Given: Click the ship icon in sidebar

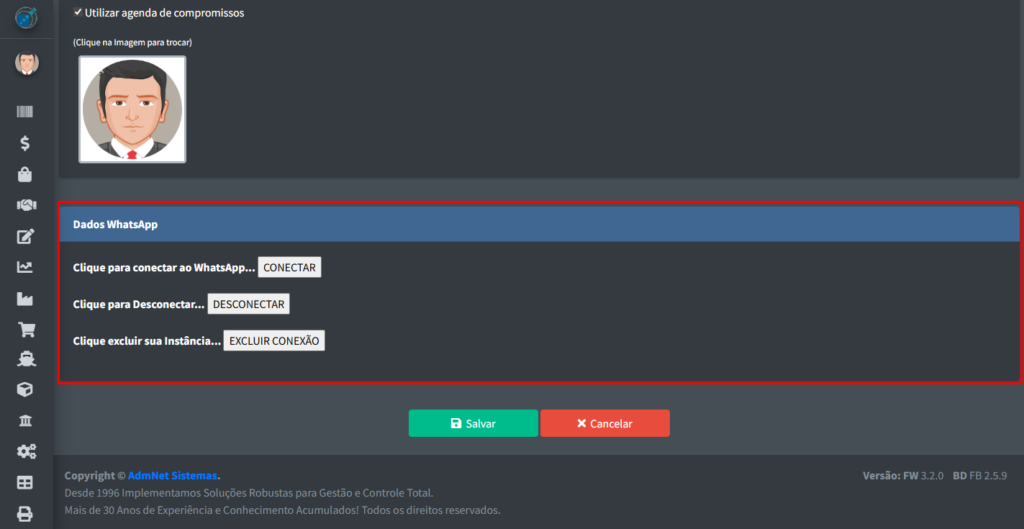Looking at the screenshot, I should click(26, 359).
